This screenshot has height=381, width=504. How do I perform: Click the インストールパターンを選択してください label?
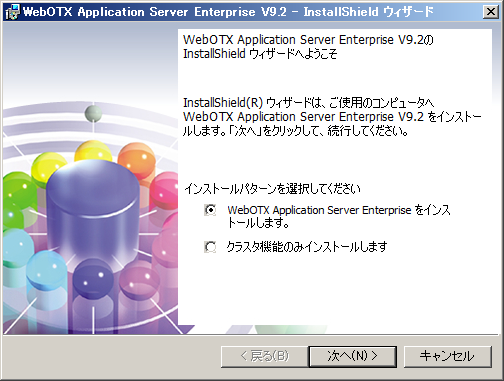272,189
